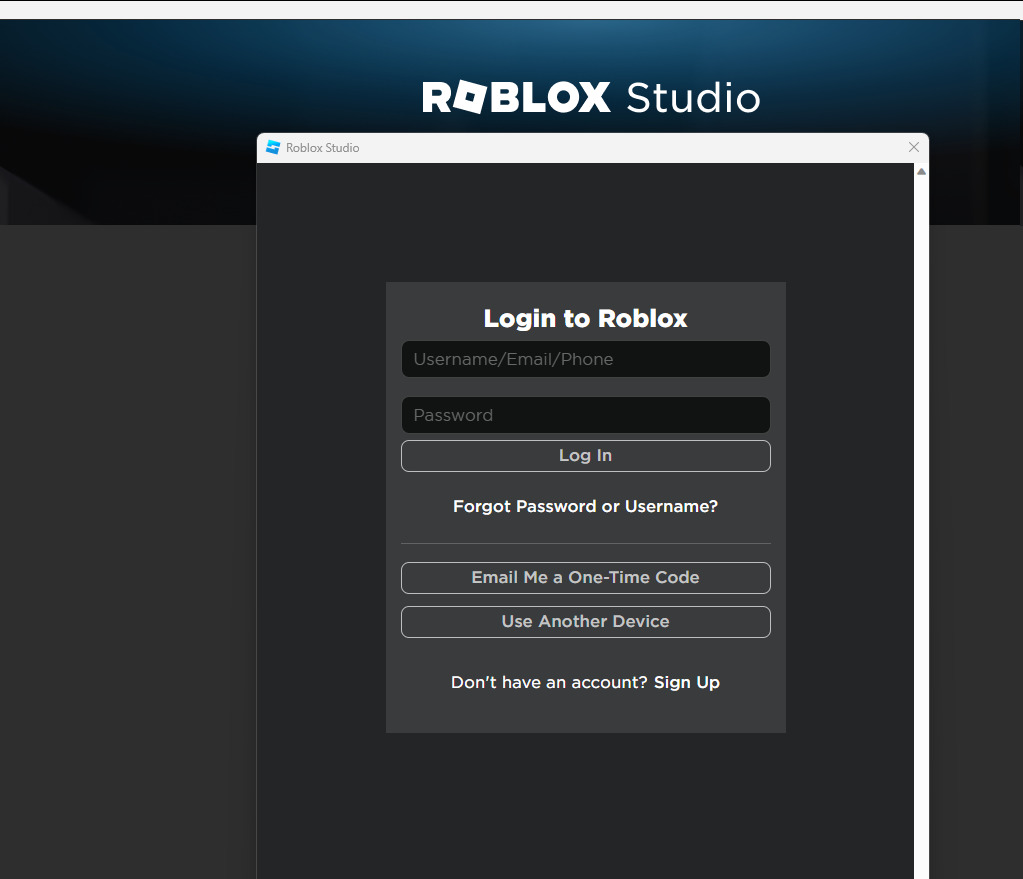This screenshot has height=879, width=1023.
Task: Open the Forgot Password or Username page
Action: [585, 506]
